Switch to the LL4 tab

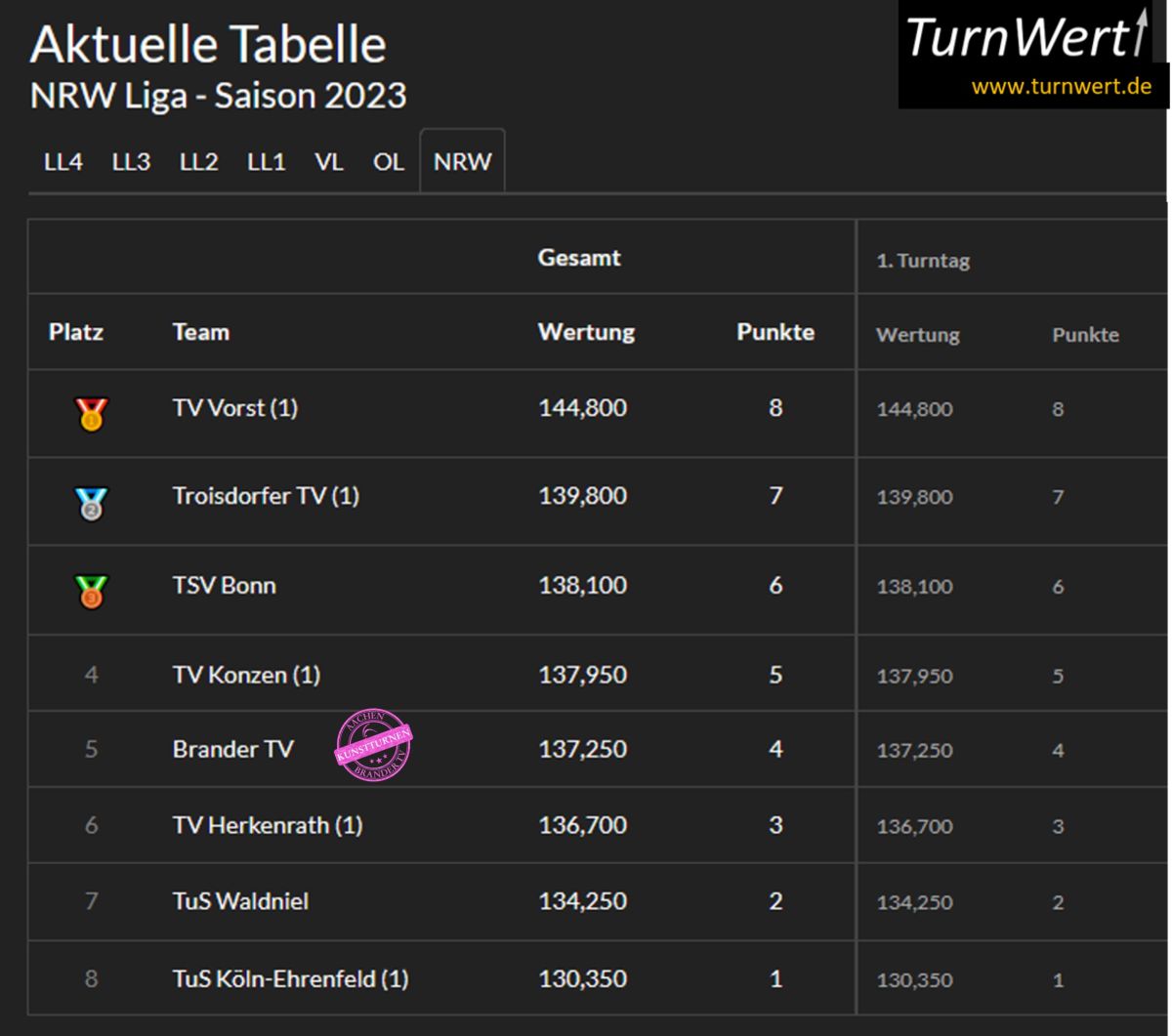tap(63, 162)
